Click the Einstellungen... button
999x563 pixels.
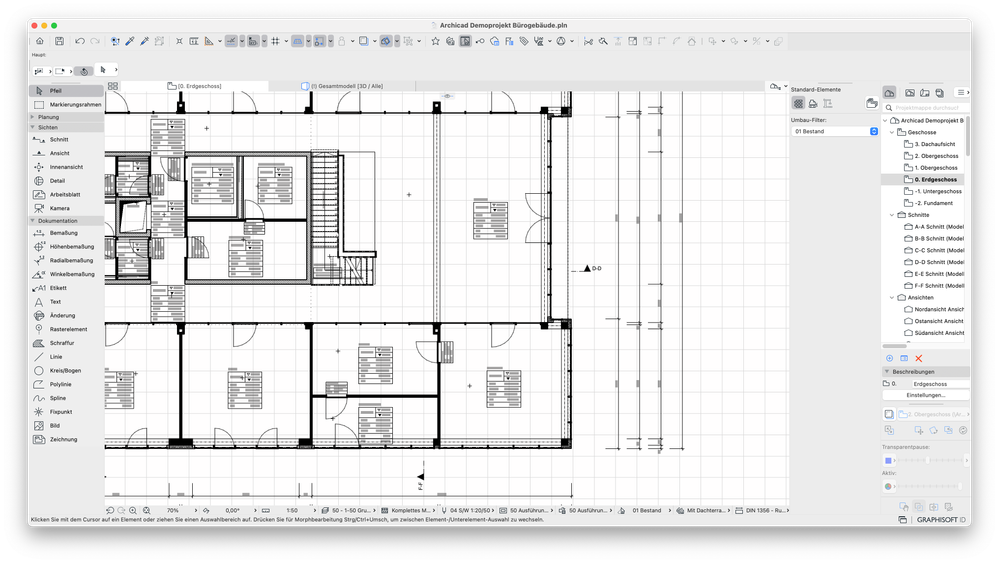pyautogui.click(x=926, y=396)
